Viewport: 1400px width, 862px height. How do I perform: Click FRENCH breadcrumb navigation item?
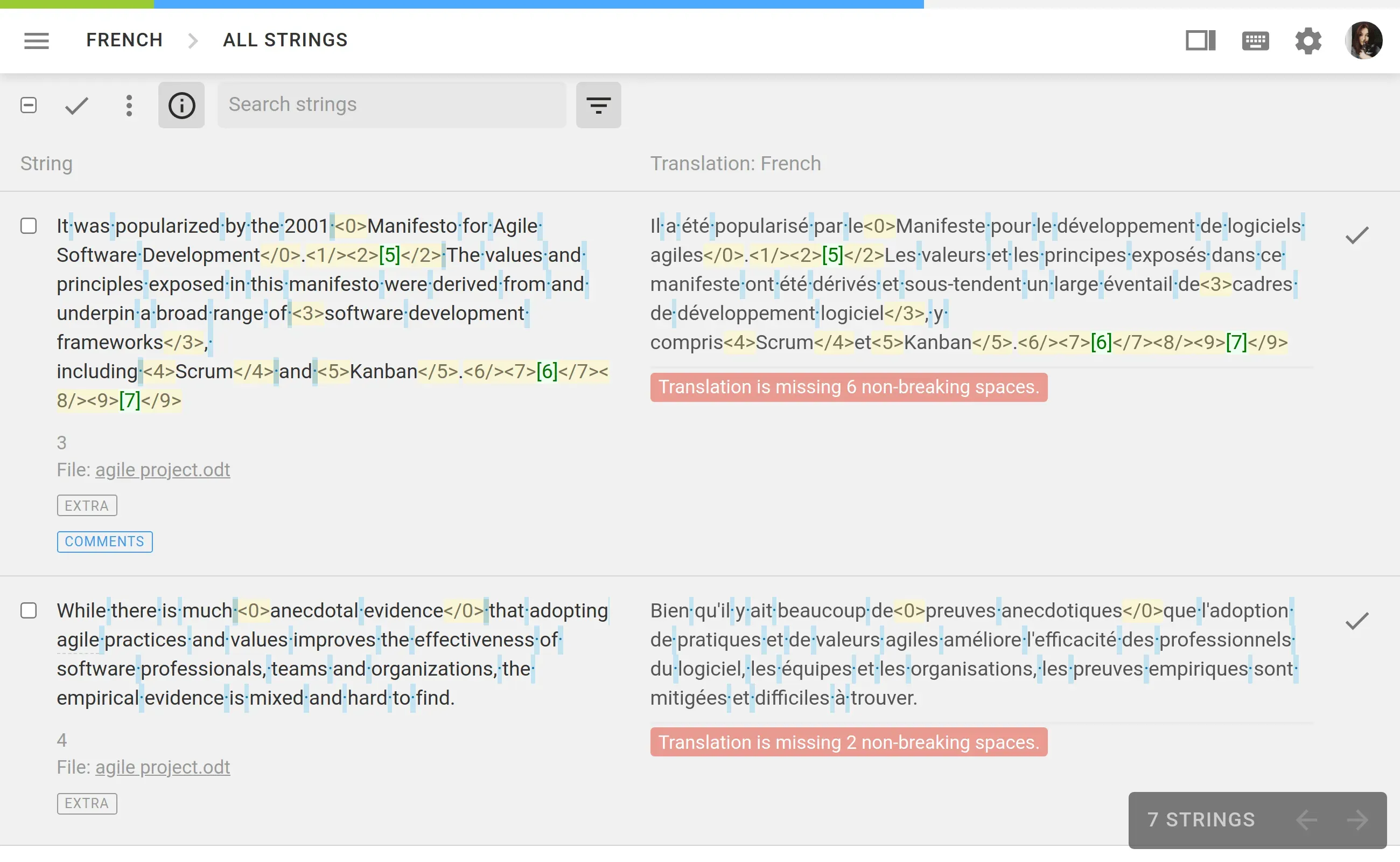coord(124,40)
